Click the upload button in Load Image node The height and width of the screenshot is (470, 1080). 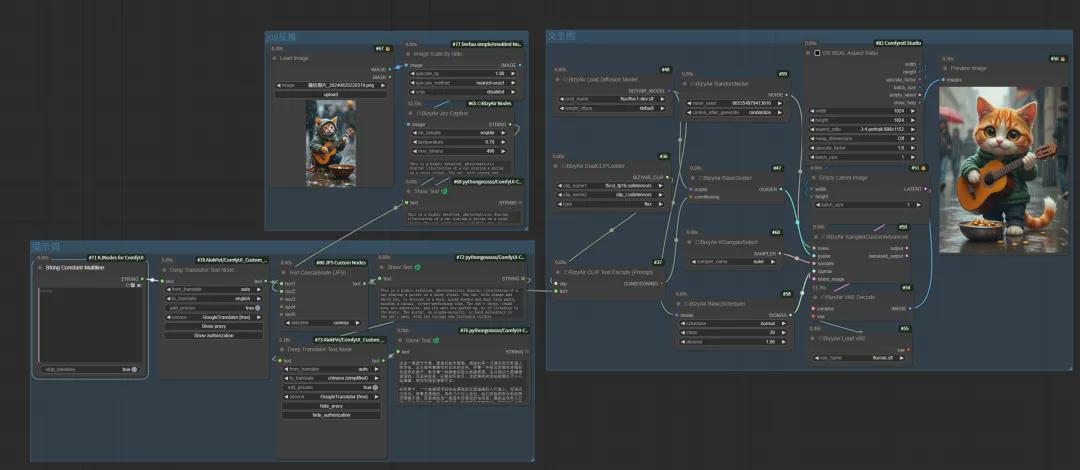pyautogui.click(x=330, y=94)
